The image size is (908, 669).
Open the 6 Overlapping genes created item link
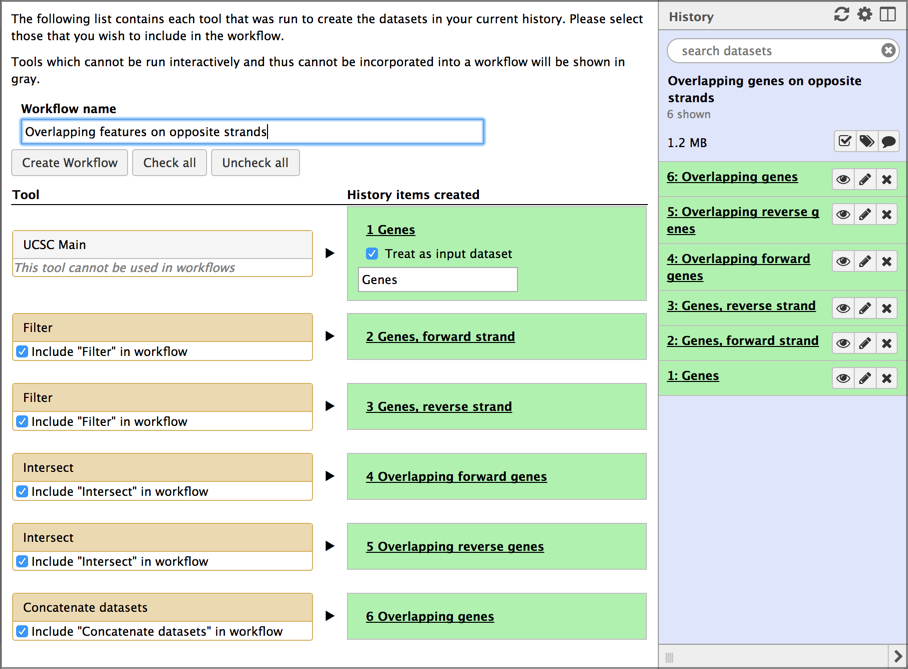click(430, 616)
